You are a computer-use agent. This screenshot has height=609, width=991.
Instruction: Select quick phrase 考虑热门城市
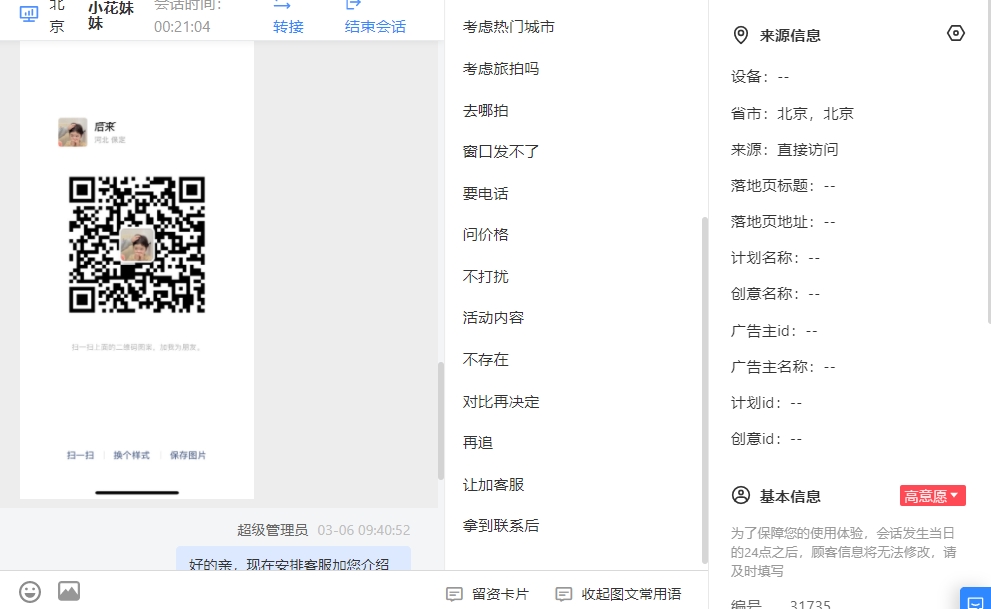(x=508, y=27)
